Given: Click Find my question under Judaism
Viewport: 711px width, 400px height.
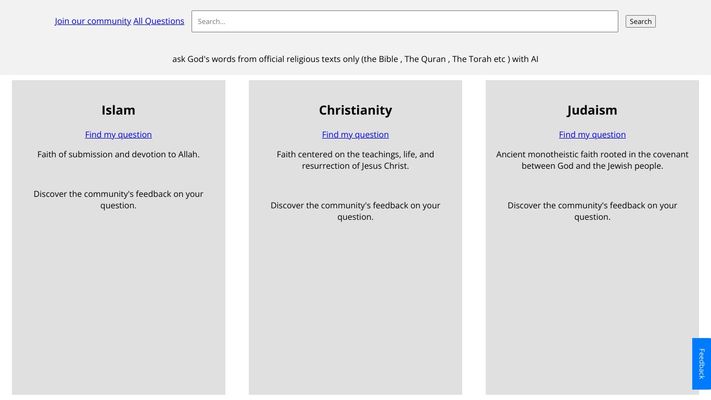Looking at the screenshot, I should (x=592, y=134).
